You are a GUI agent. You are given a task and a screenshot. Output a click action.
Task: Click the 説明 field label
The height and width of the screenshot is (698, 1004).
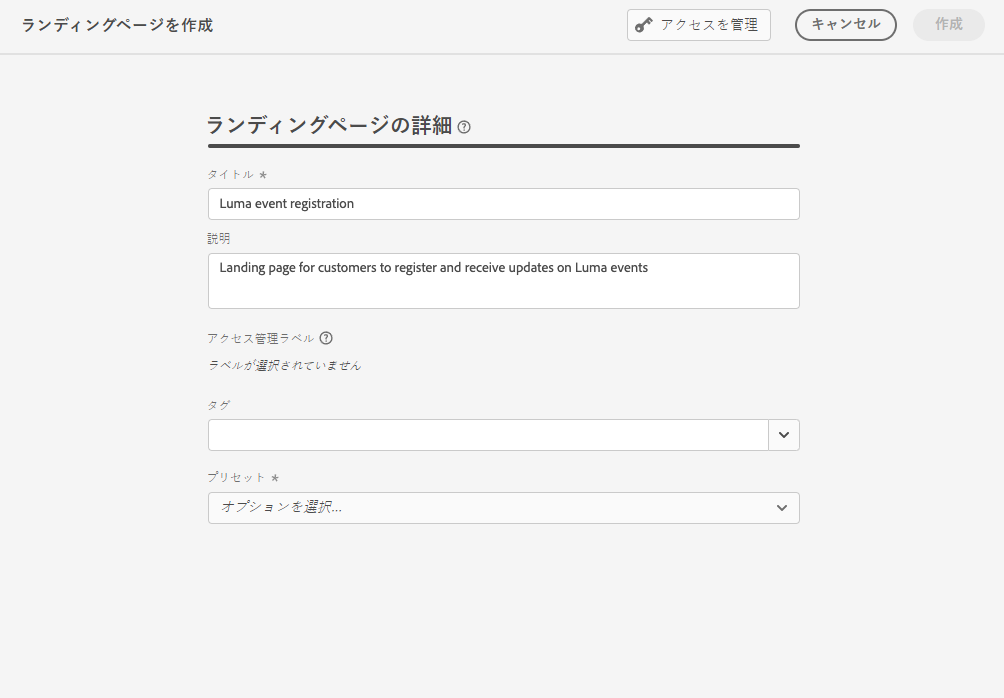point(219,239)
